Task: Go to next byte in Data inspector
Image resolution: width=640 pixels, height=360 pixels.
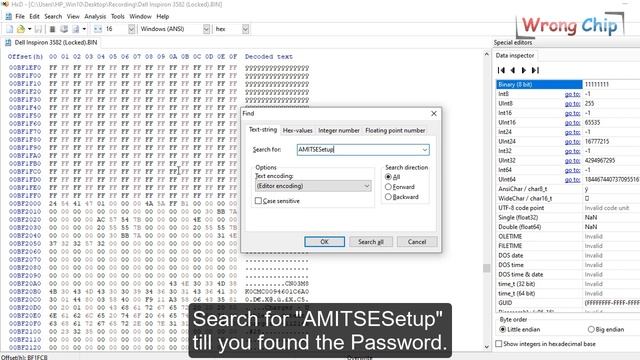Action: click(524, 70)
